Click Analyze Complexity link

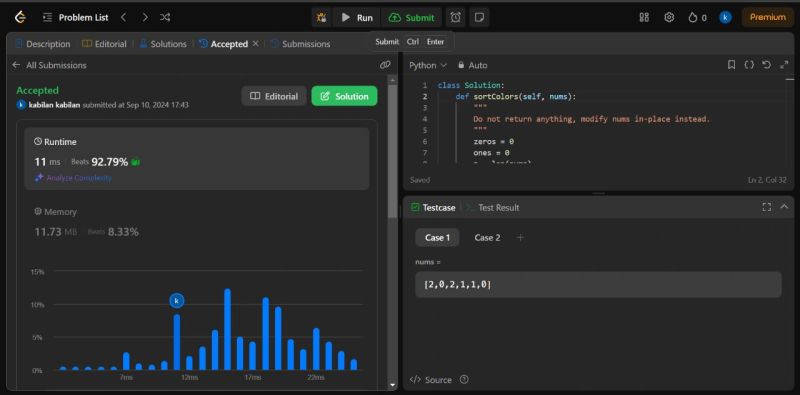73,178
